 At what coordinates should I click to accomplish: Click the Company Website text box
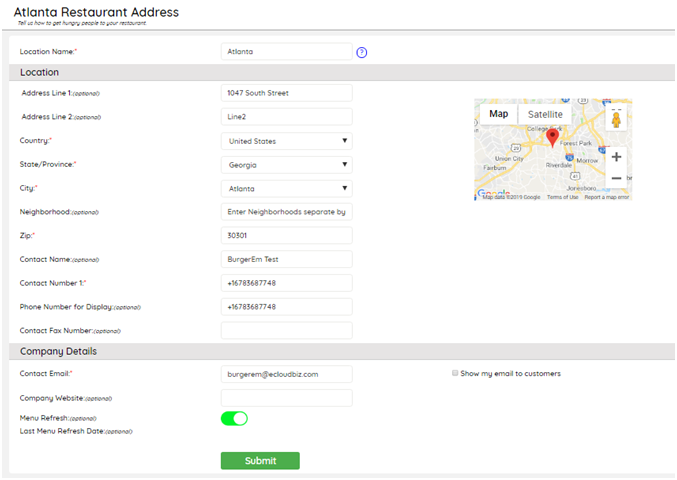pos(286,398)
